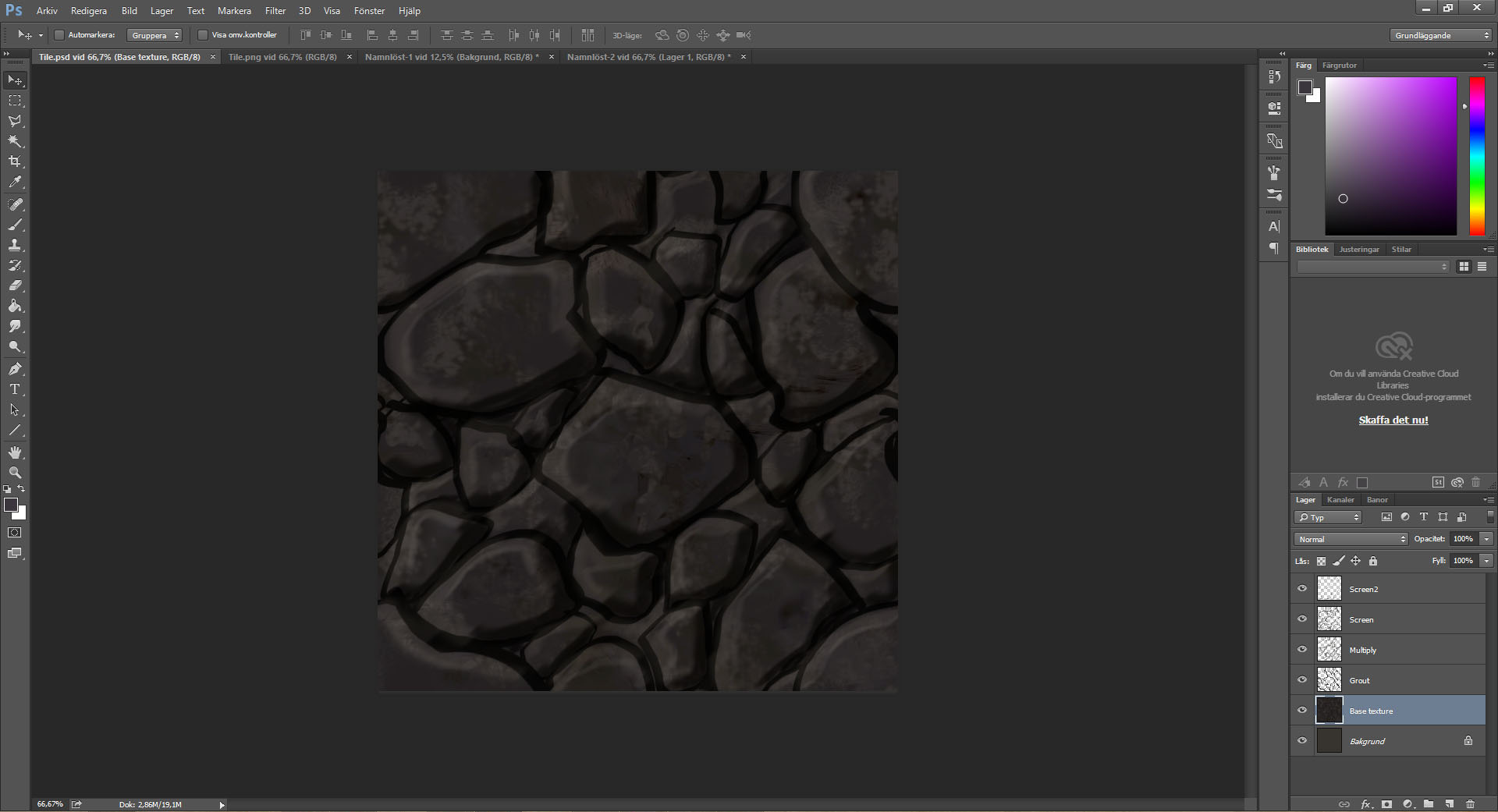Select the Move tool
The image size is (1498, 812).
(x=14, y=80)
